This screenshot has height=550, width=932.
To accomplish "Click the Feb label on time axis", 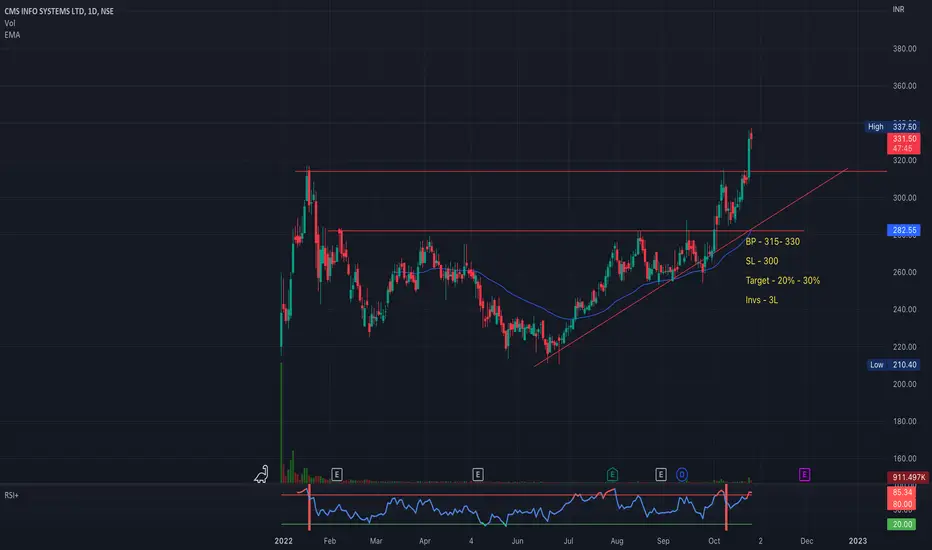I will point(329,541).
